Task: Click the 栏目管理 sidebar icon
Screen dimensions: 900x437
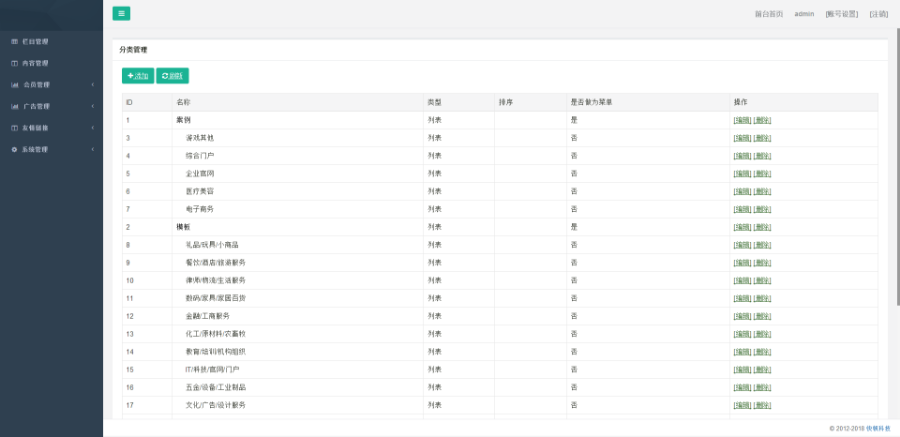Action: [14, 42]
